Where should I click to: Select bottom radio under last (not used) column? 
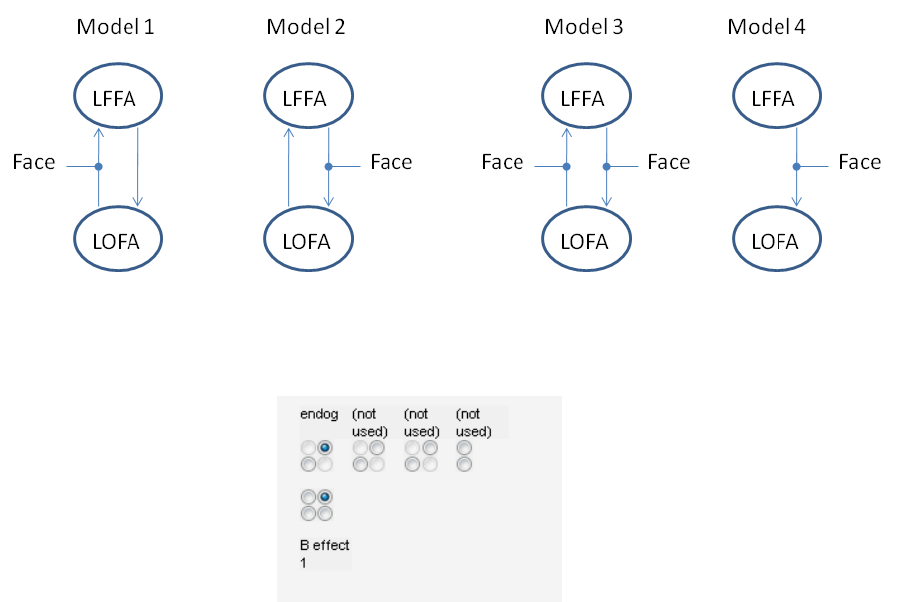(x=464, y=464)
